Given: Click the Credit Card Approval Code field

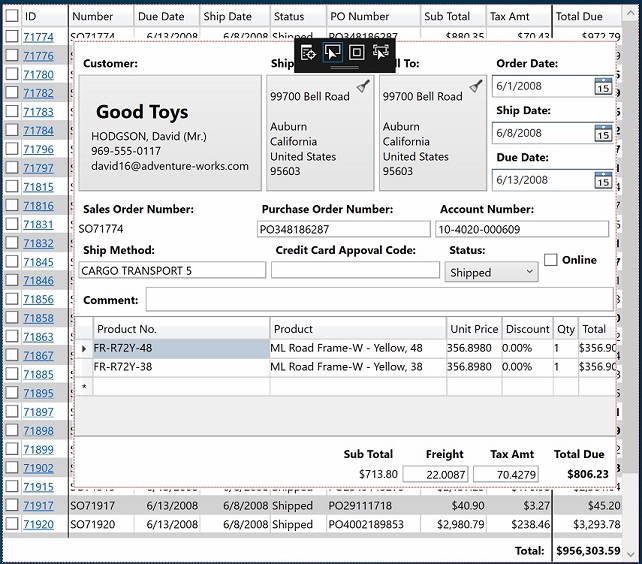Looking at the screenshot, I should [355, 270].
